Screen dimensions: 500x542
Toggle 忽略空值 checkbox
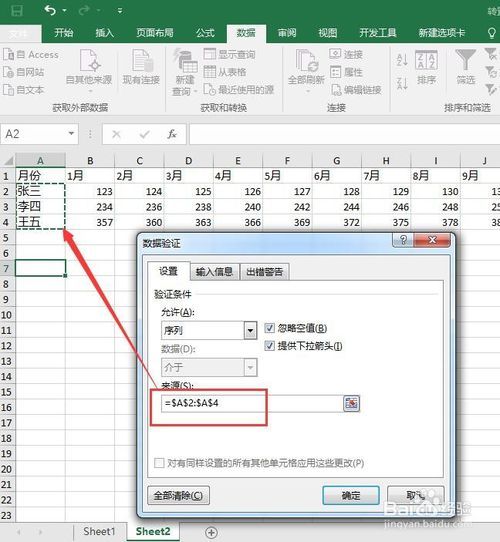click(x=269, y=328)
